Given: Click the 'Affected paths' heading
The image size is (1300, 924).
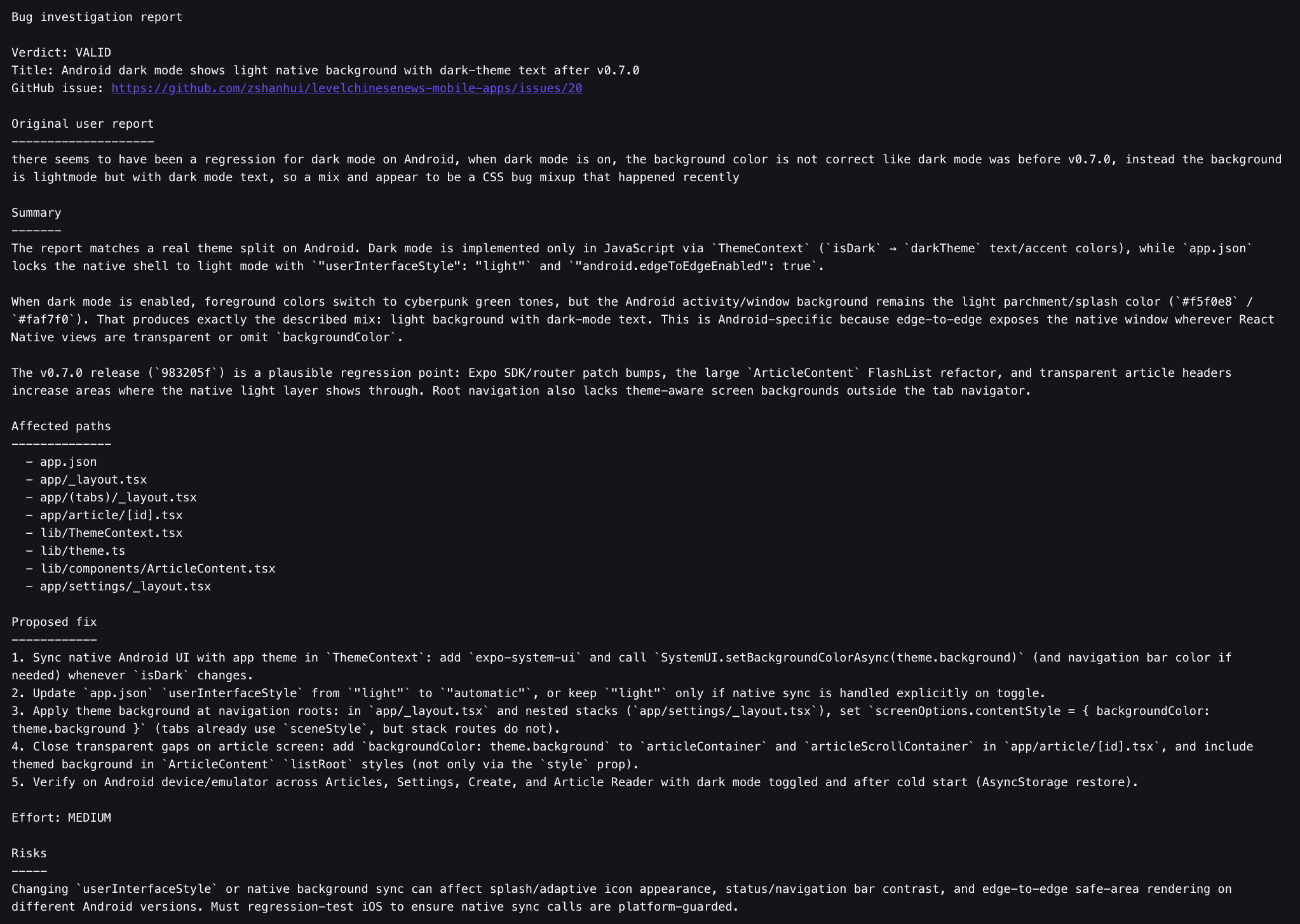Looking at the screenshot, I should (61, 426).
